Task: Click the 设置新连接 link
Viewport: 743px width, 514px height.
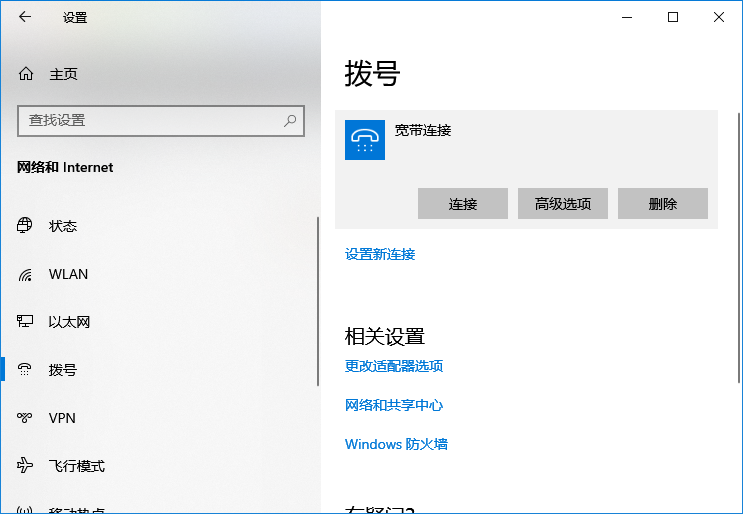Action: (x=380, y=254)
